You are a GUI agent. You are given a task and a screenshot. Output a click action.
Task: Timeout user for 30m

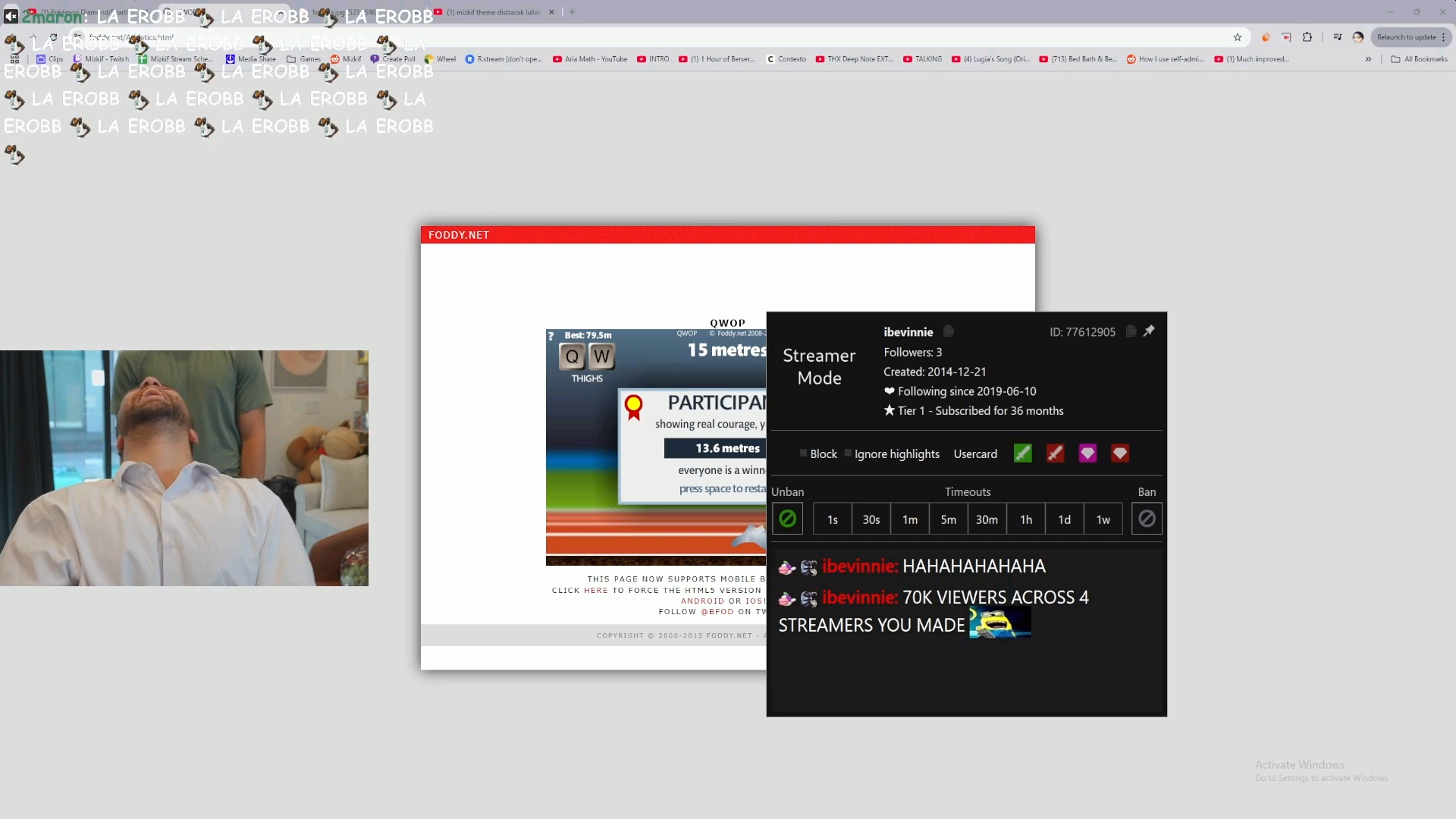(x=987, y=519)
